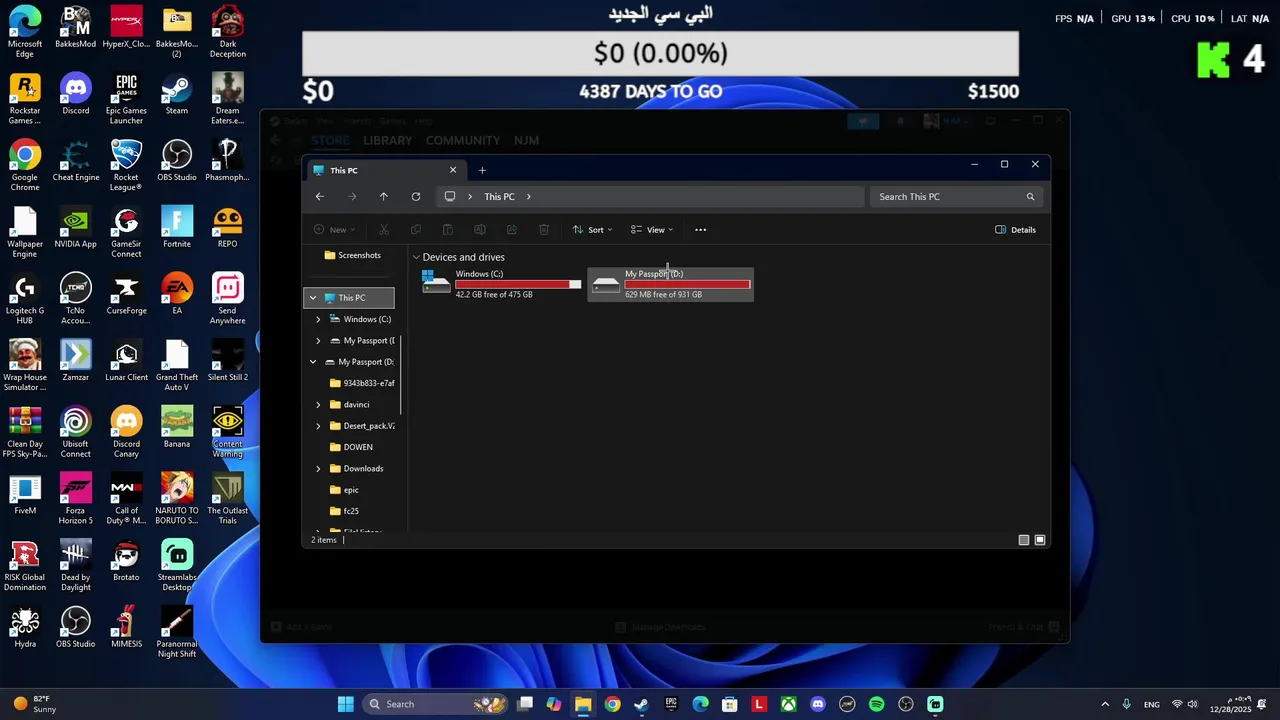Open Google Chrome from the taskbar
The image size is (1280, 720).
(x=612, y=704)
